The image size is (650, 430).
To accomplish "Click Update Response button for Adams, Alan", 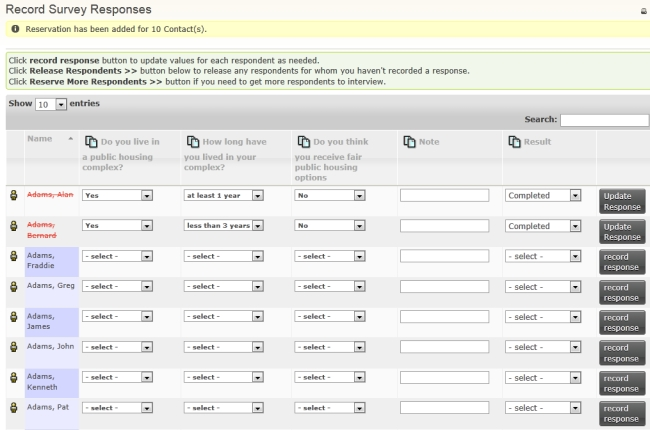I will (x=621, y=201).
